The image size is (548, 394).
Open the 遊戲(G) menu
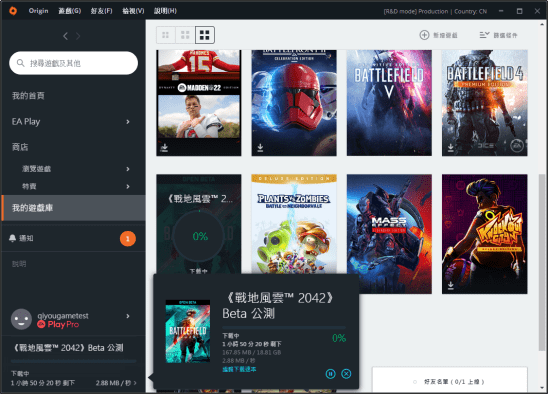pos(70,11)
